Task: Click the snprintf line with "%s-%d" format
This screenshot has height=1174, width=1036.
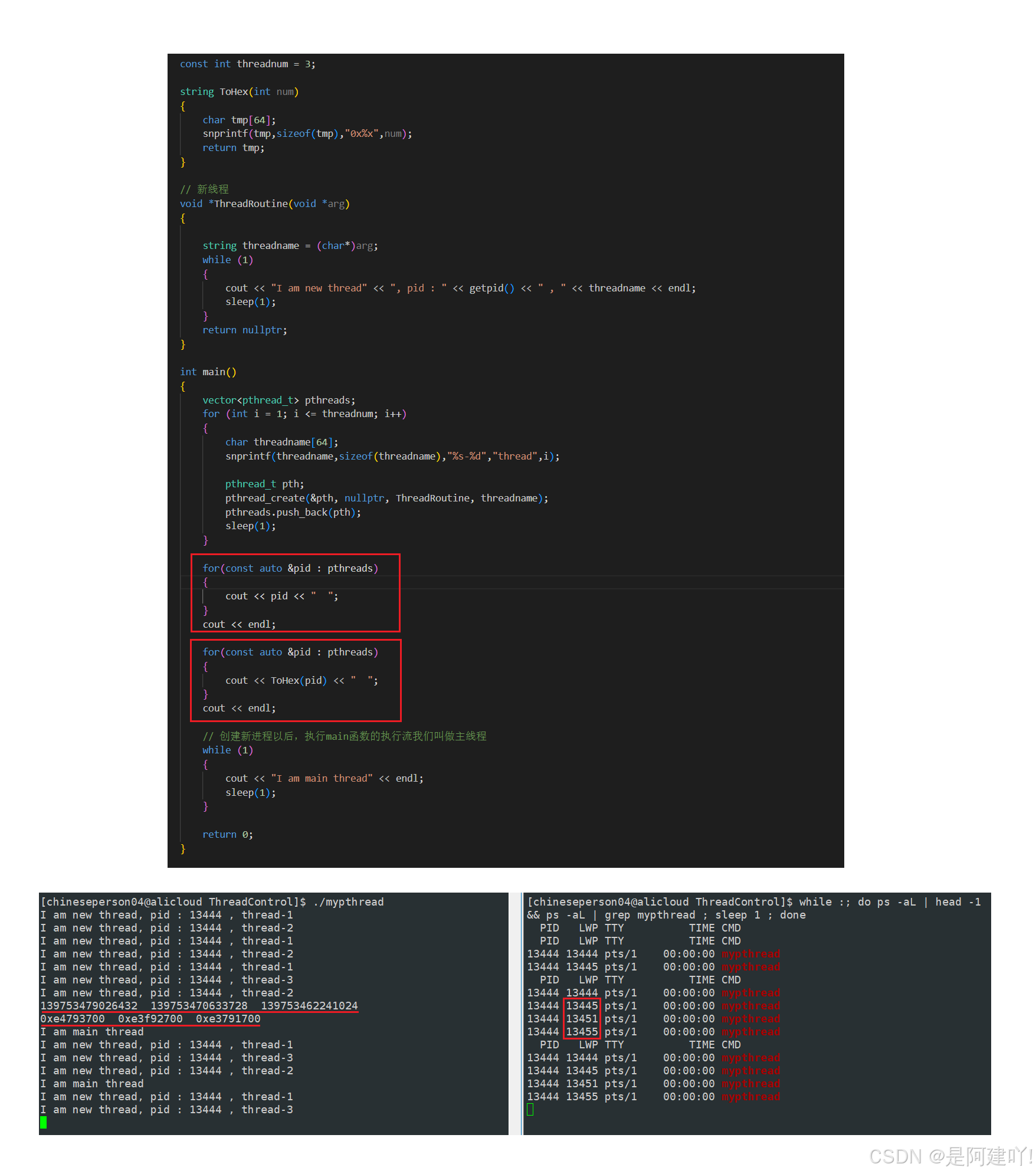Action: pyautogui.click(x=392, y=456)
